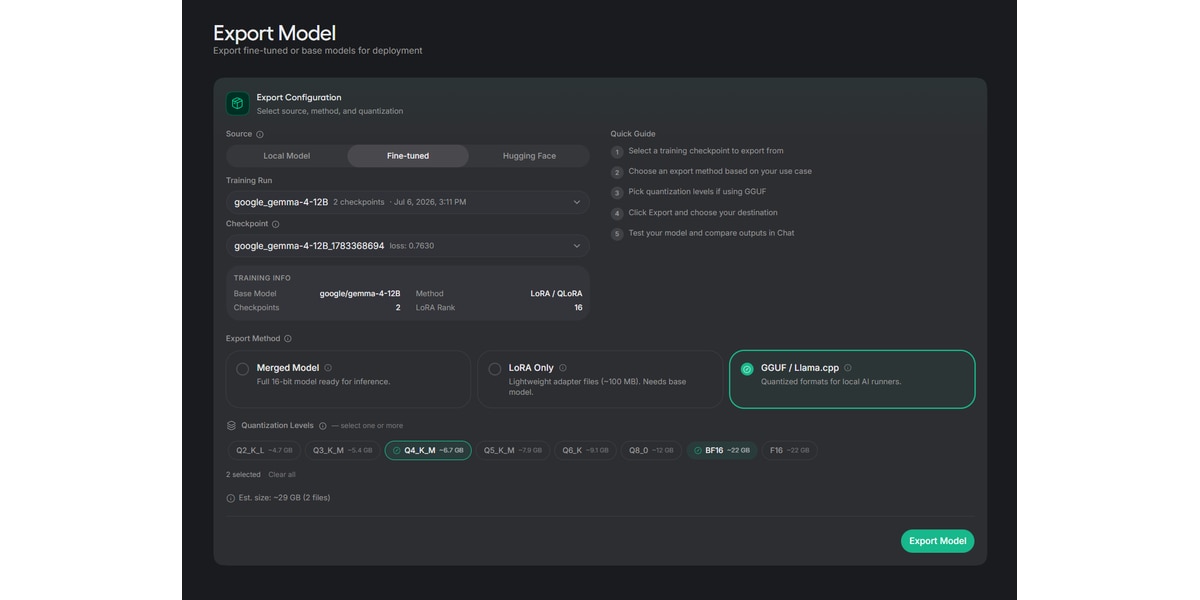Toggle the Q8_0 quantization level
This screenshot has height=600, width=1200.
click(x=651, y=450)
